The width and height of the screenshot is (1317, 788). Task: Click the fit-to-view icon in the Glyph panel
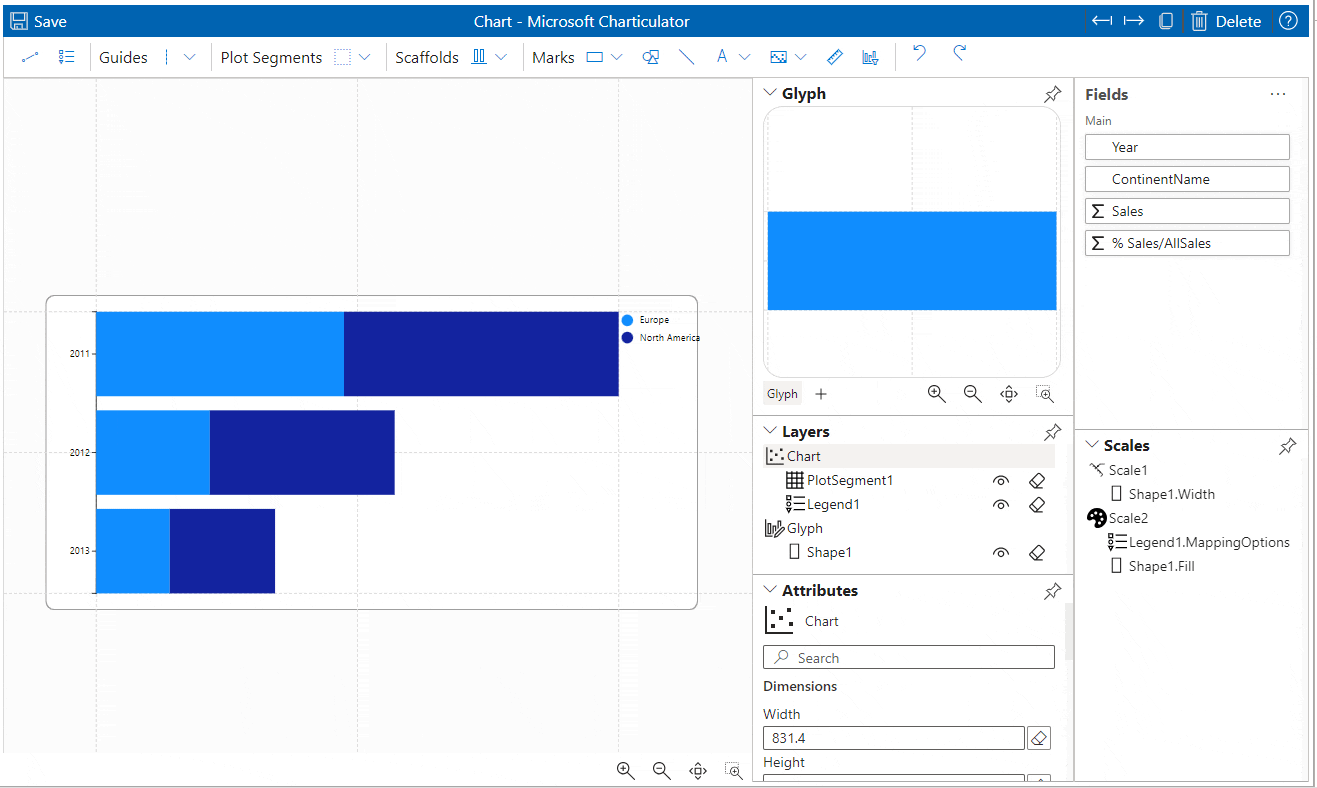click(x=1008, y=393)
